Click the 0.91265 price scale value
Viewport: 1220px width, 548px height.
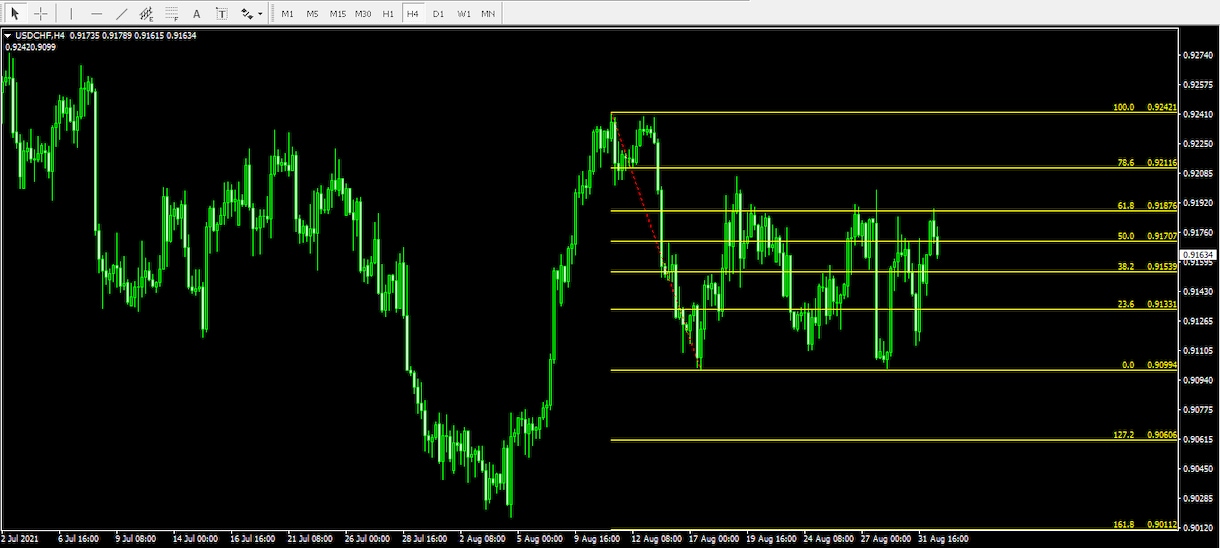click(1197, 321)
